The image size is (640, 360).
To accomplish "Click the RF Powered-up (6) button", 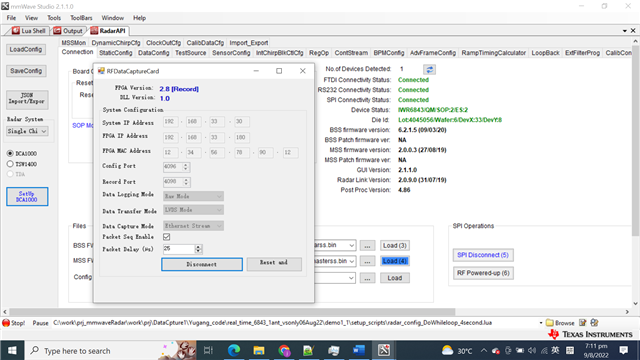I will pyautogui.click(x=483, y=273).
